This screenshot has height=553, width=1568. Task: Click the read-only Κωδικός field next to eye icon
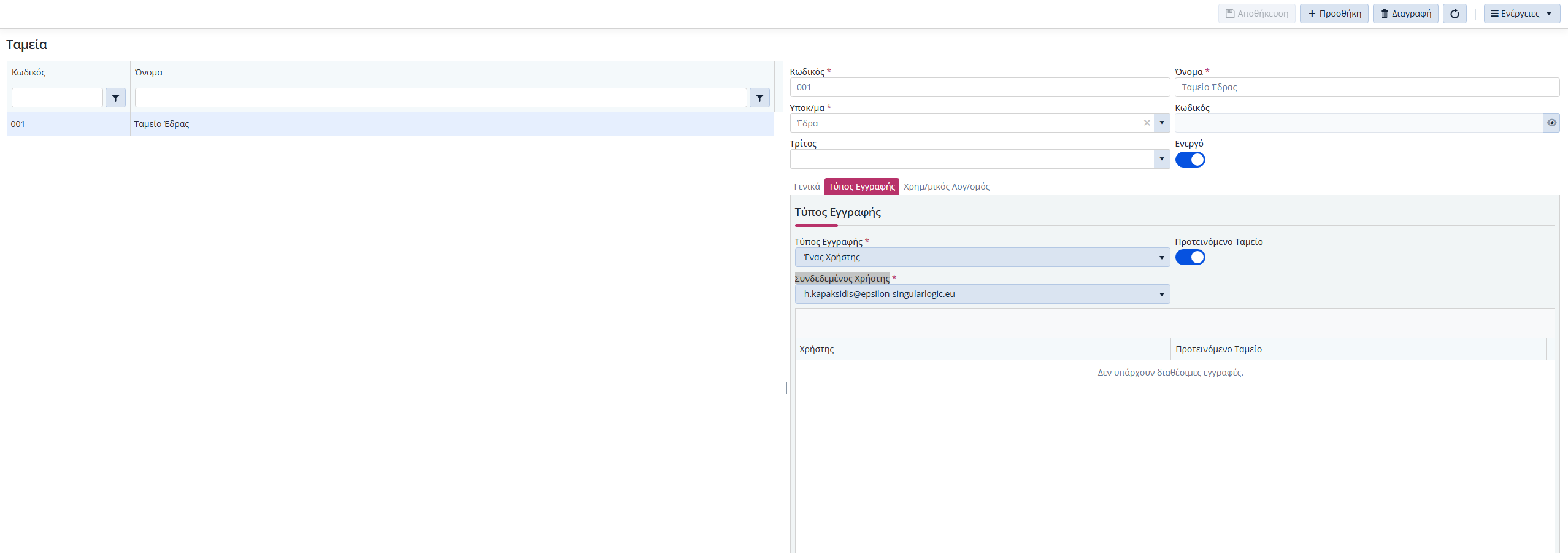click(x=1359, y=123)
